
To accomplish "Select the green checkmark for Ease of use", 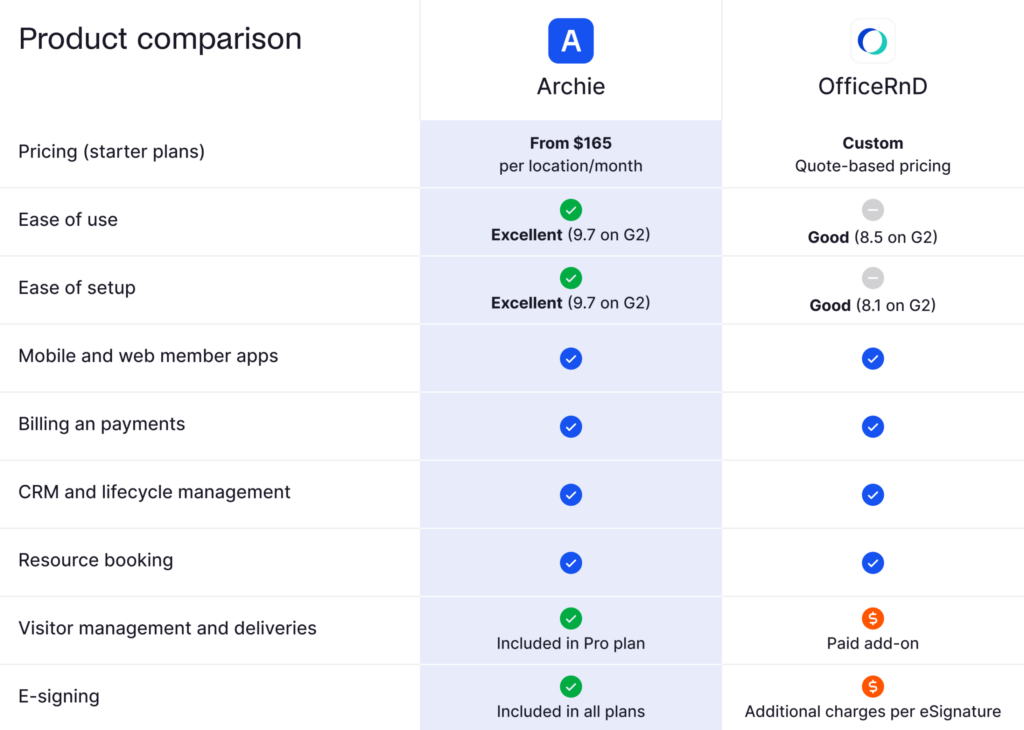I will click(570, 210).
